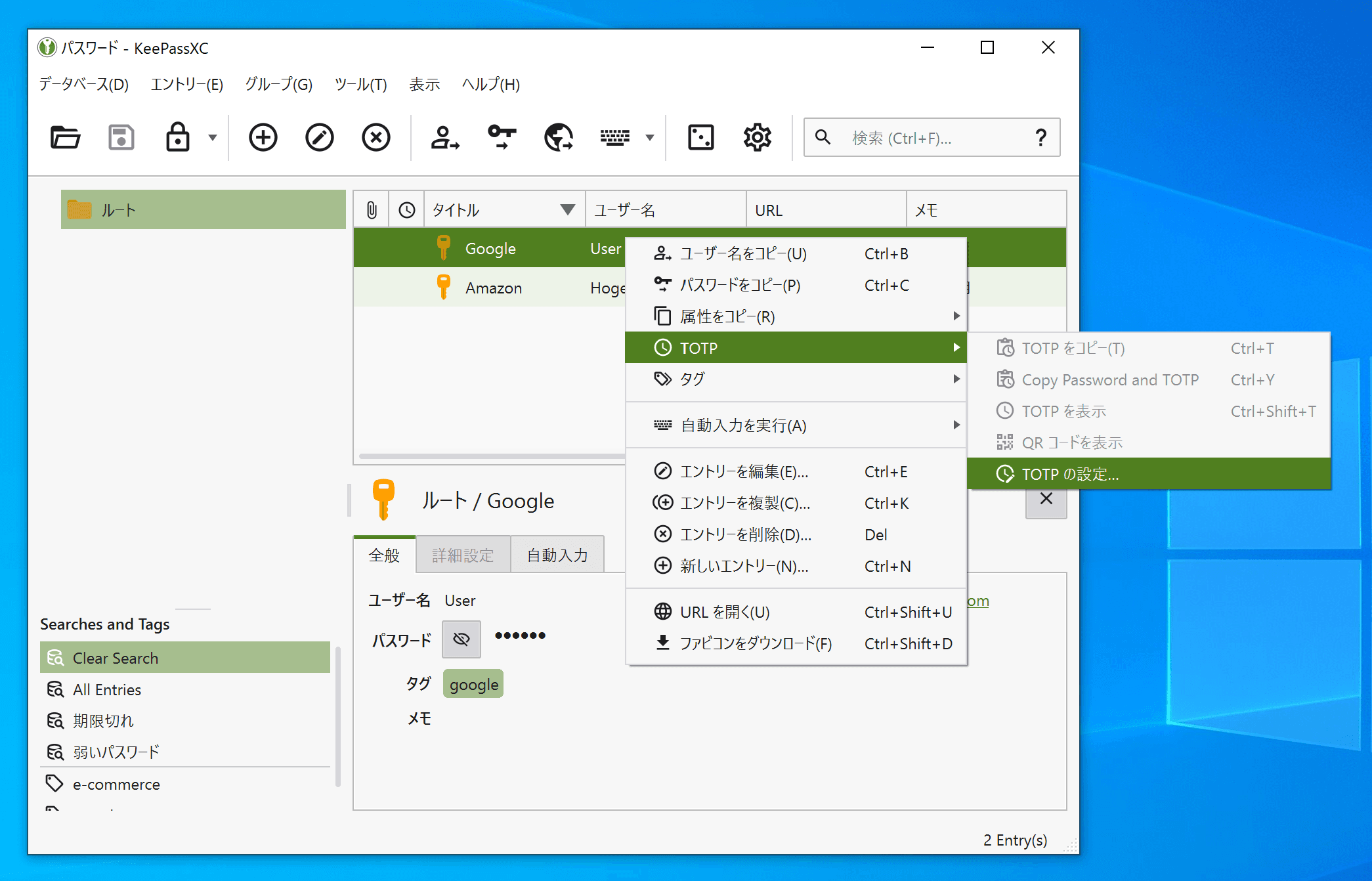Click the attachment paperclip column header
This screenshot has height=881, width=1372.
coord(372,210)
